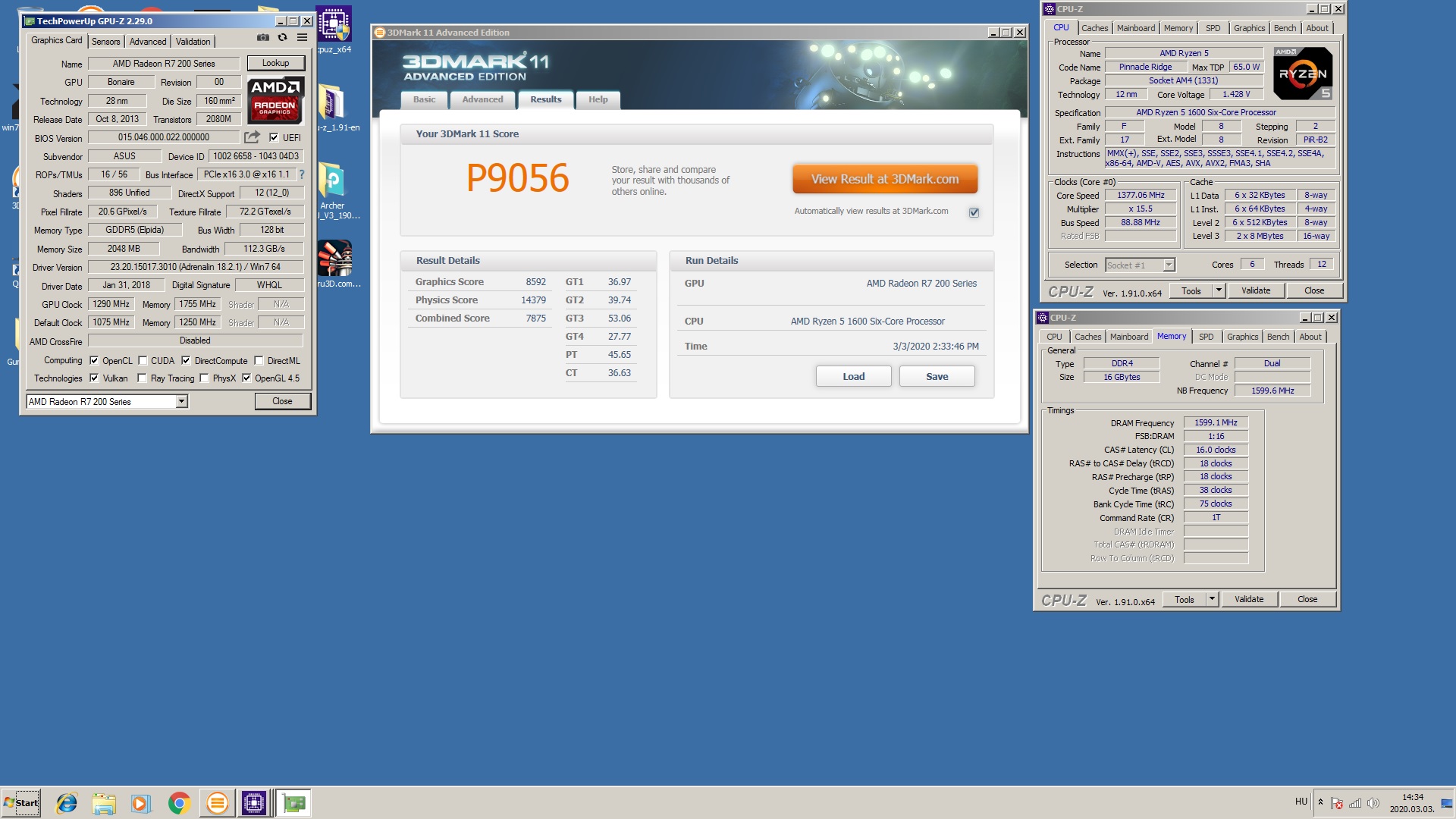Launch Internet Explorer from the taskbar

click(67, 803)
